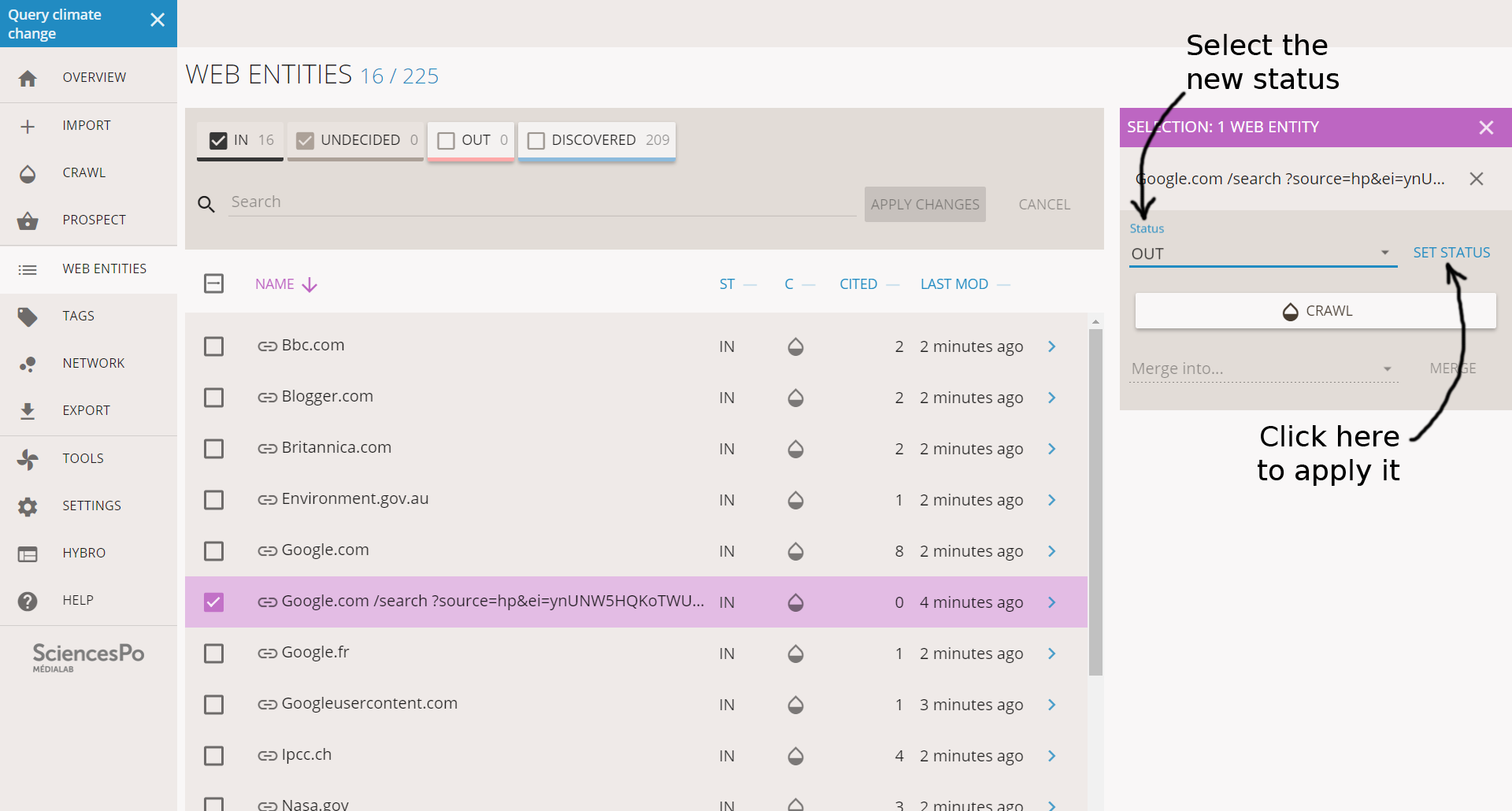Expand Ipcc.ch details chevron
The width and height of the screenshot is (1512, 811).
[1051, 756]
